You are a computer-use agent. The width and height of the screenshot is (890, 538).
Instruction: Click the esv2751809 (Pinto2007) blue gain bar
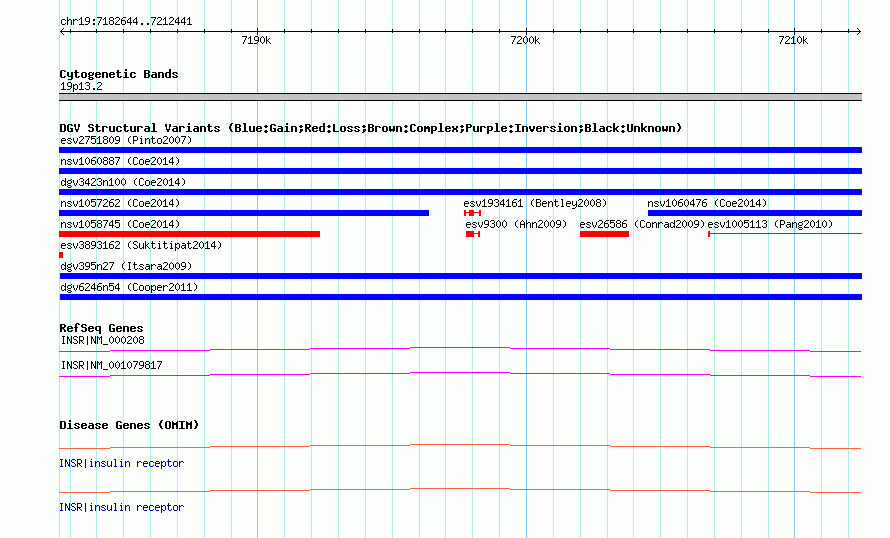tap(460, 150)
